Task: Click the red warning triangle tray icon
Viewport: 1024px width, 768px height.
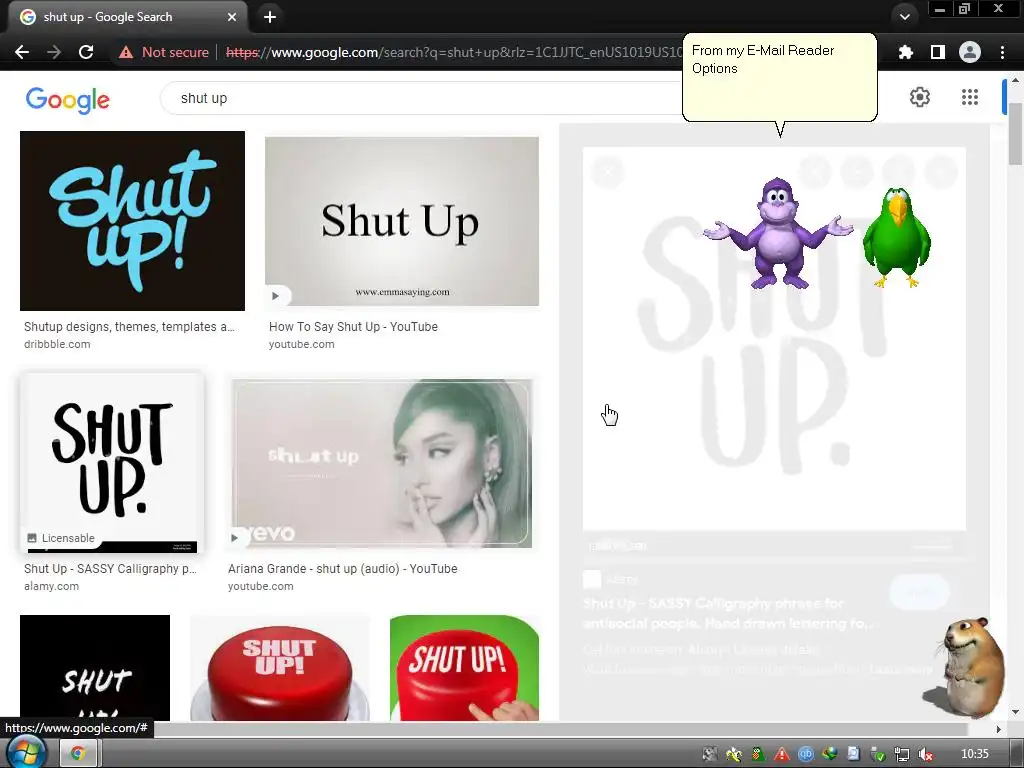Action: [782, 754]
